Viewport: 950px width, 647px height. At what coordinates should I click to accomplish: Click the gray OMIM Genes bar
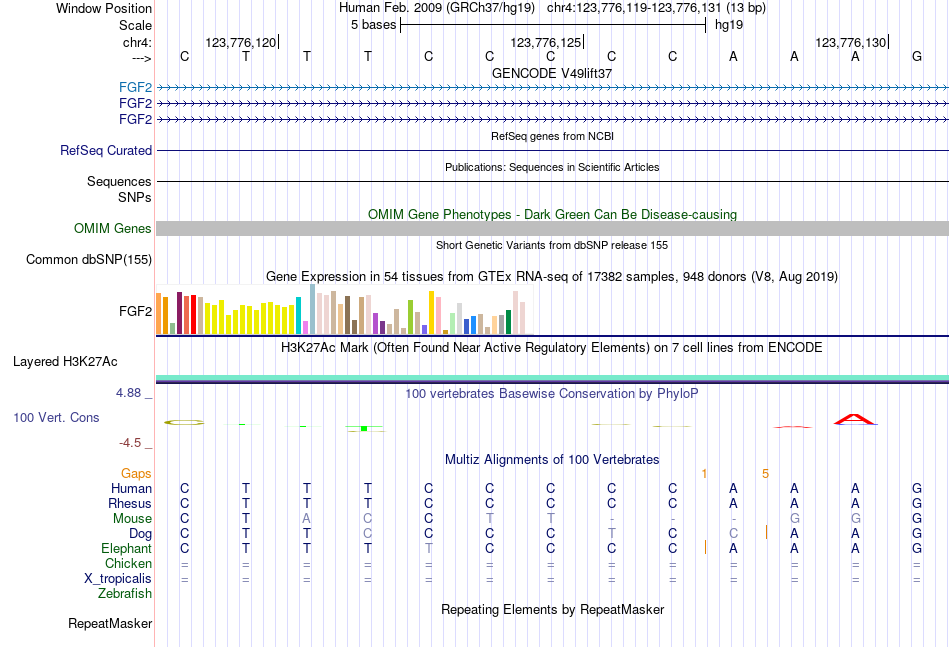point(552,228)
